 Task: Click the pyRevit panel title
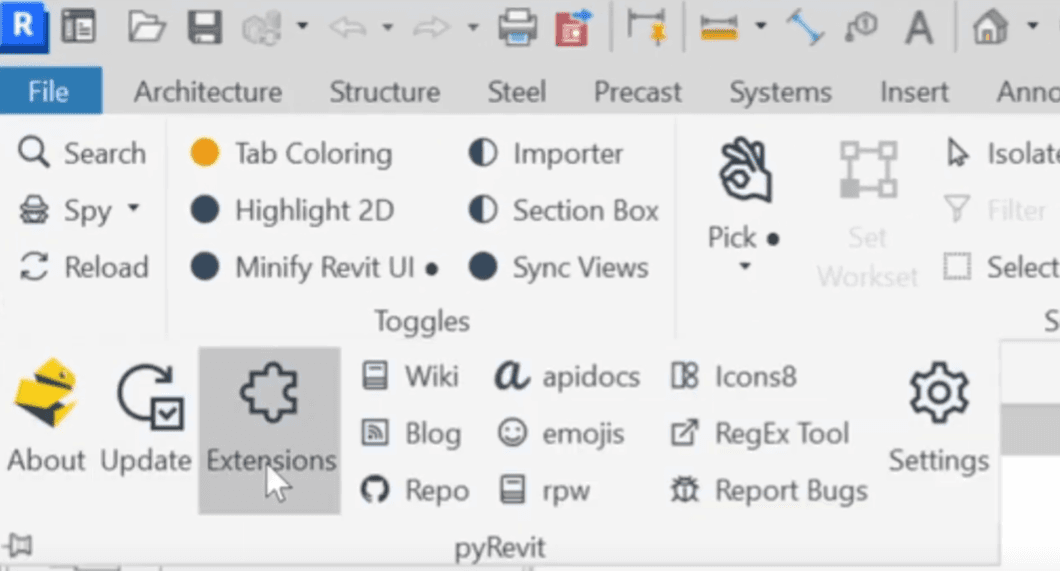point(500,547)
